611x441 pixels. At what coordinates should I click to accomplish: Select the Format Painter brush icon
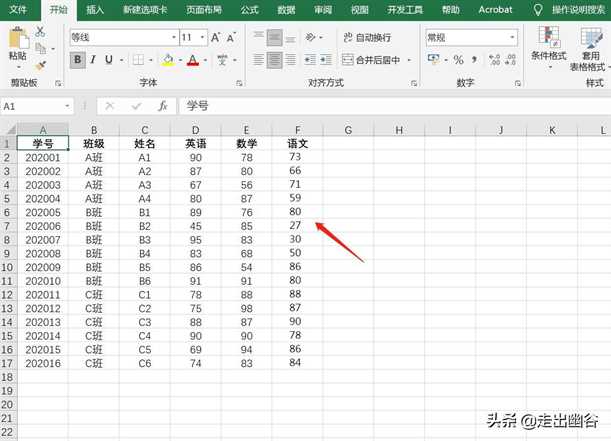click(40, 65)
